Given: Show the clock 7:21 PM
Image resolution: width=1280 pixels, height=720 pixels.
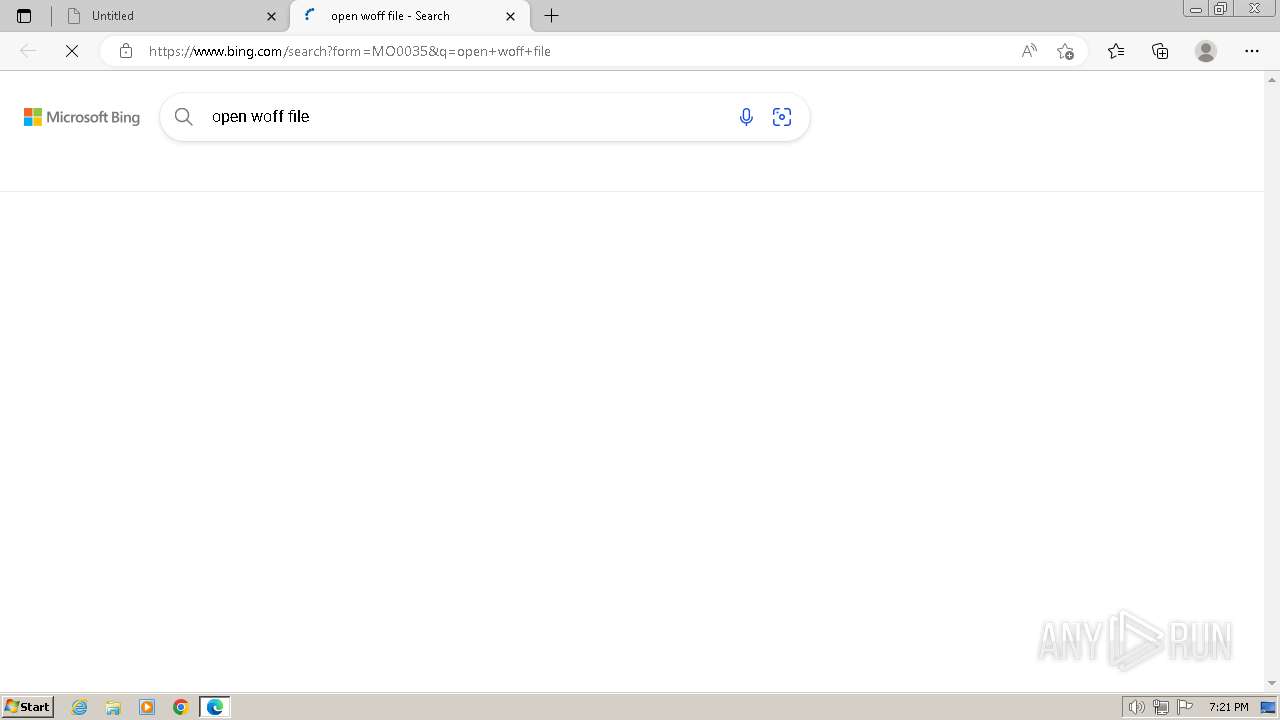Looking at the screenshot, I should (x=1228, y=707).
